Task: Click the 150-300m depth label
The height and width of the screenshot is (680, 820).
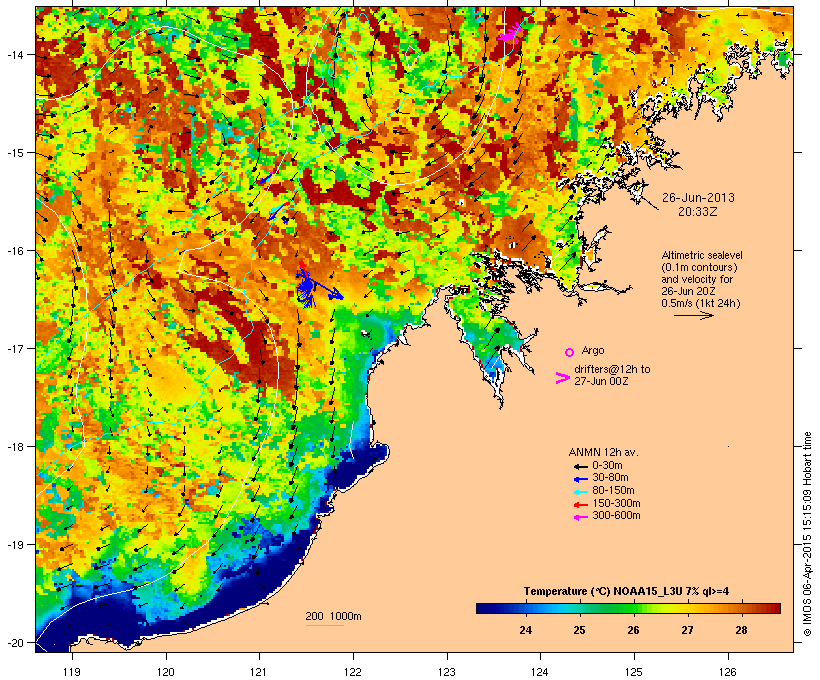Action: click(616, 504)
